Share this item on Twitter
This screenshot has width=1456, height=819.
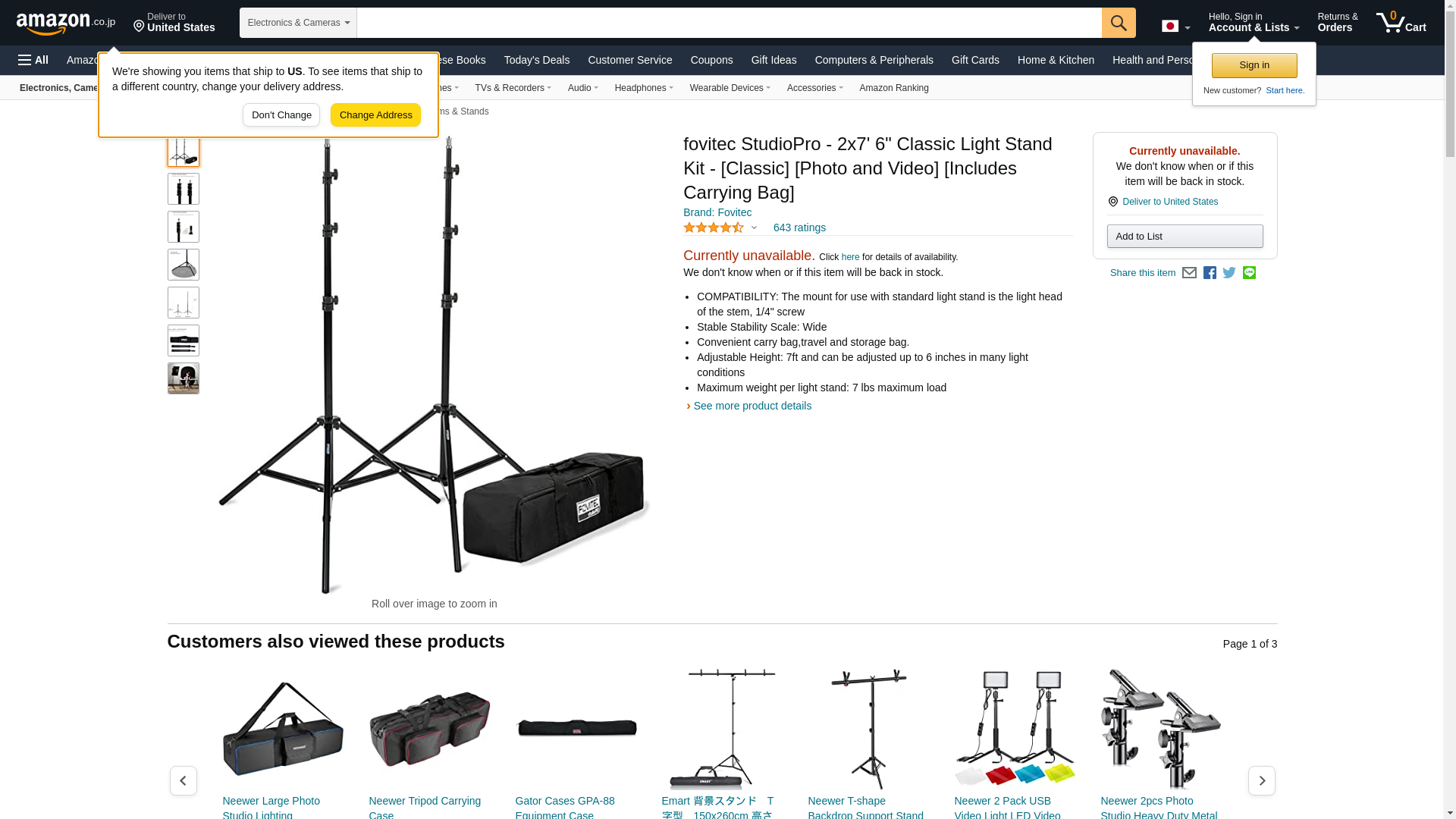tap(1229, 273)
